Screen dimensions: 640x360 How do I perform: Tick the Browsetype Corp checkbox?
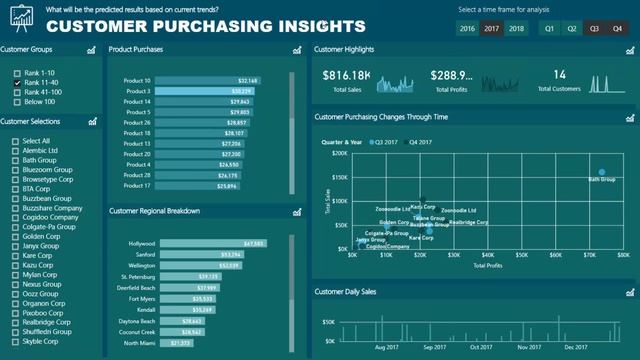(16, 180)
